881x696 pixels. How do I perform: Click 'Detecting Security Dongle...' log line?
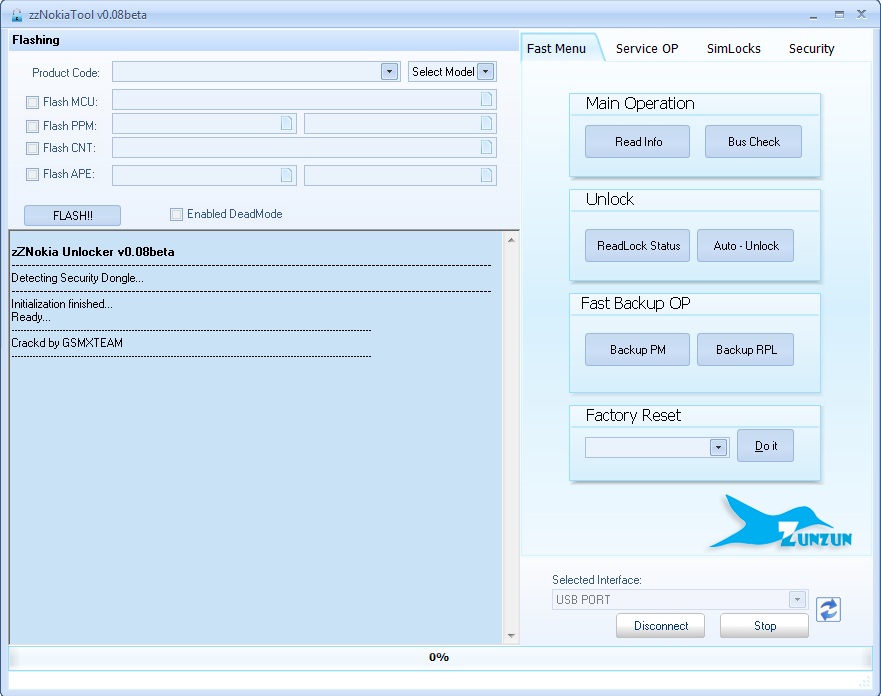[x=78, y=278]
